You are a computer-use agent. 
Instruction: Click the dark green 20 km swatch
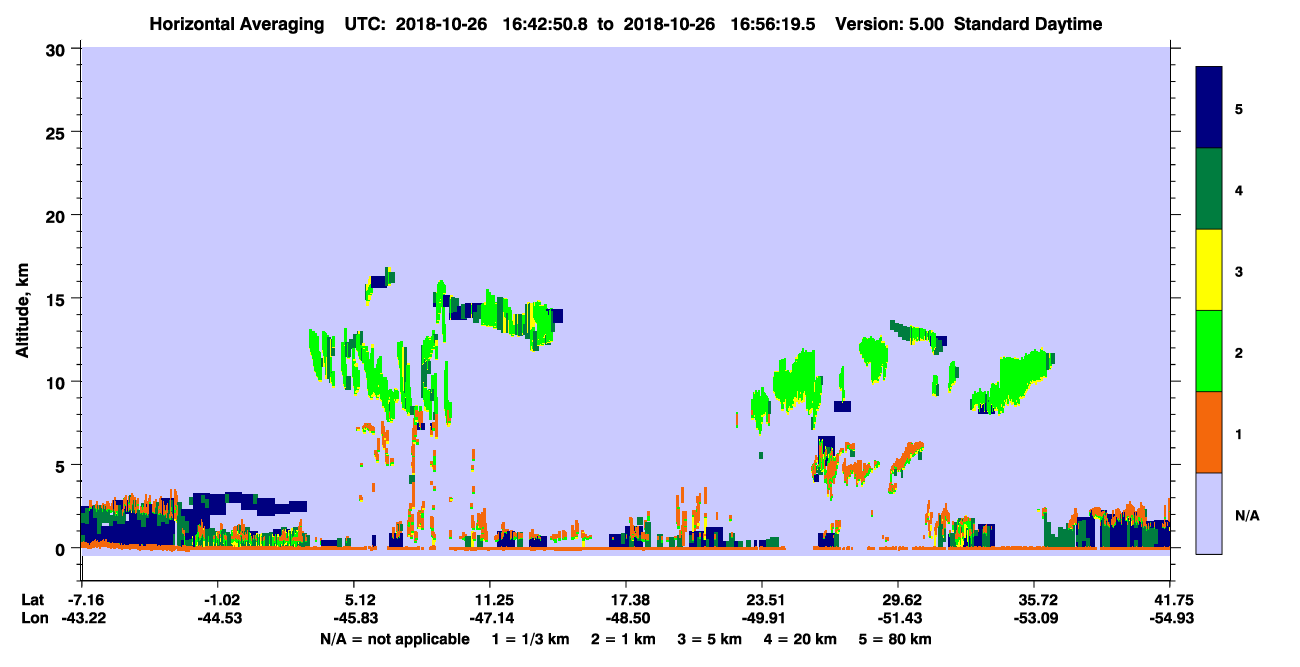[1209, 189]
